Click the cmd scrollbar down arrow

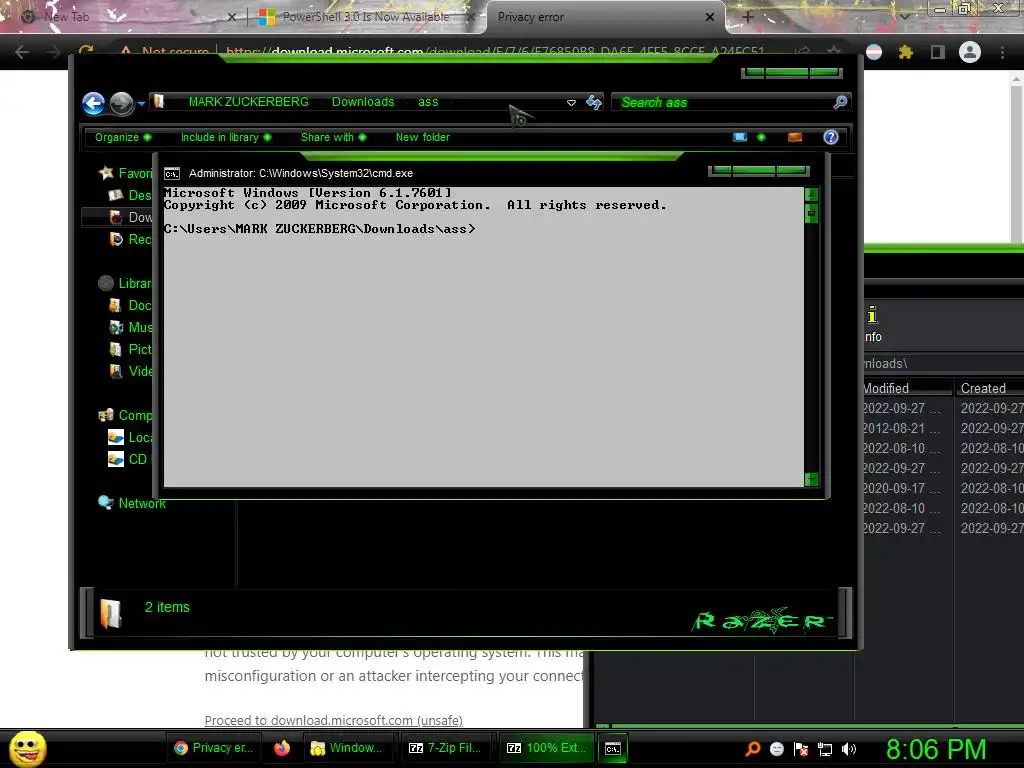(x=811, y=479)
